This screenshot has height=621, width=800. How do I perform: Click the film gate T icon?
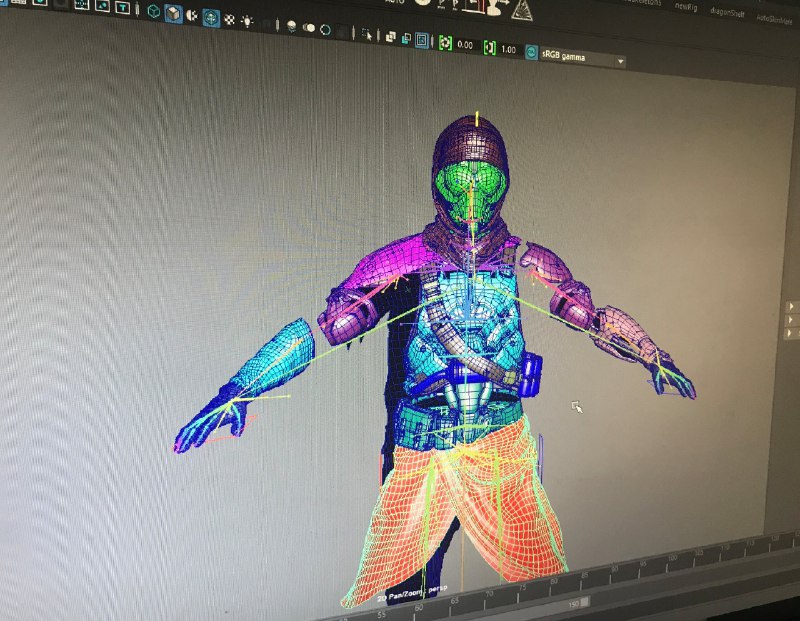coord(122,8)
